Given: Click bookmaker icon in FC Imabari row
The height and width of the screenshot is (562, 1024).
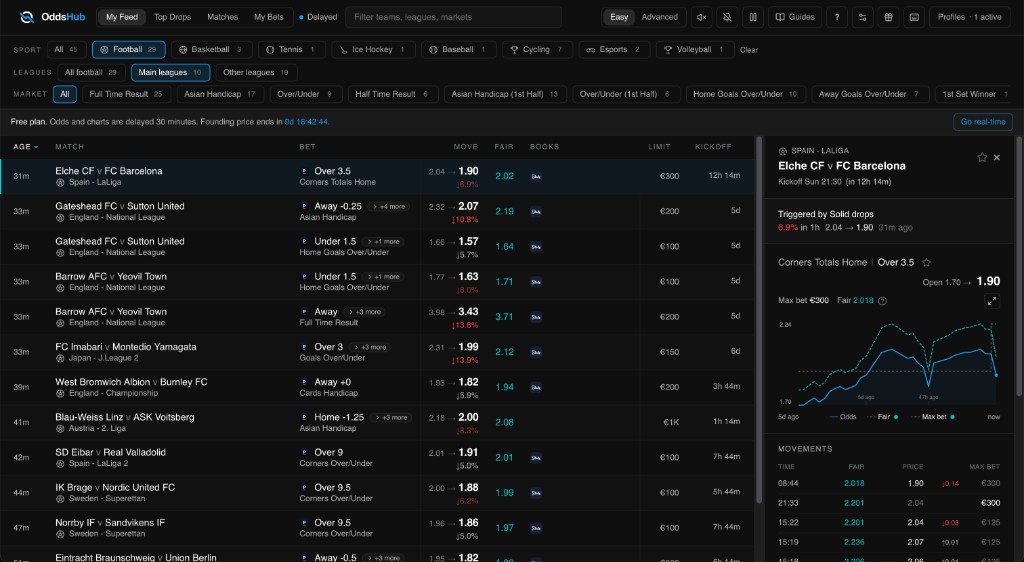Looking at the screenshot, I should click(x=536, y=352).
